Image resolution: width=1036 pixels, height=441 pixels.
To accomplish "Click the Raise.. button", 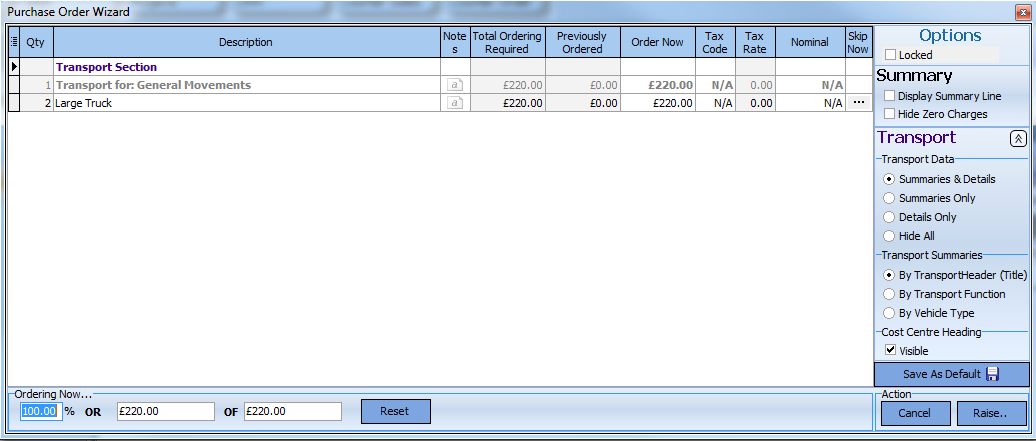I will (x=992, y=414).
